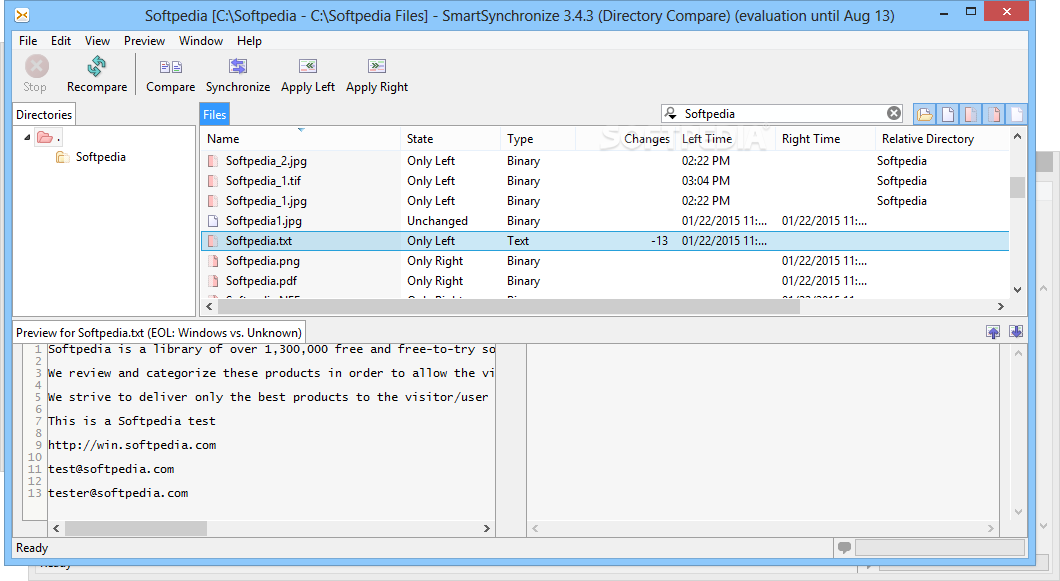Viewport: 1060px width, 581px height.
Task: Click the Apply Right toolbar icon
Action: coord(377,66)
